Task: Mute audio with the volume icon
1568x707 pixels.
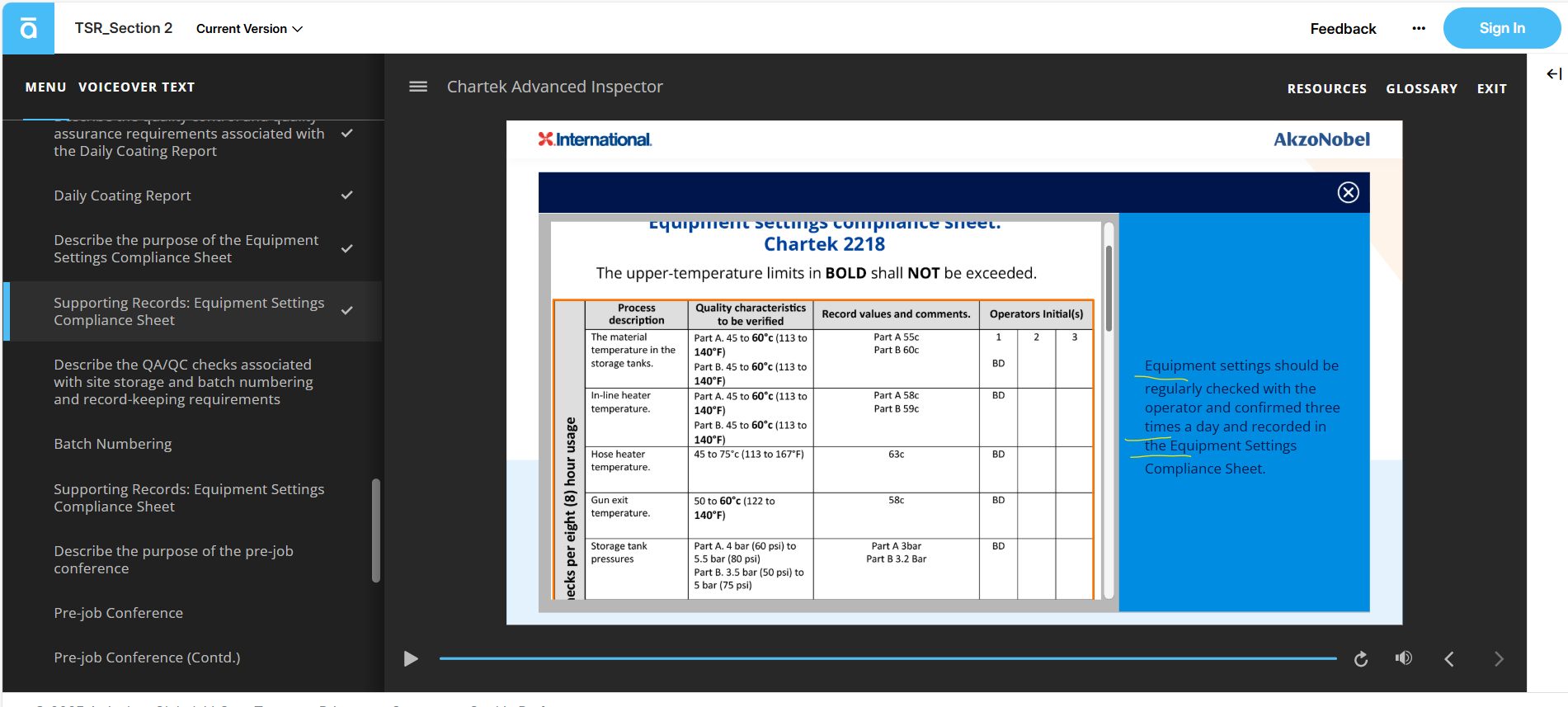Action: point(1403,658)
